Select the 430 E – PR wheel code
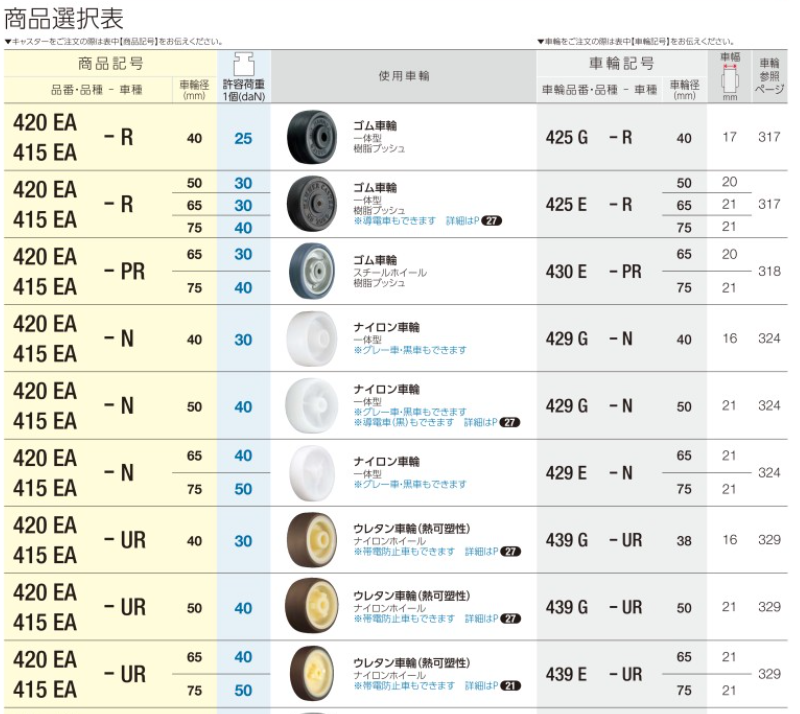Screen dimensions: 800x714 [594, 271]
